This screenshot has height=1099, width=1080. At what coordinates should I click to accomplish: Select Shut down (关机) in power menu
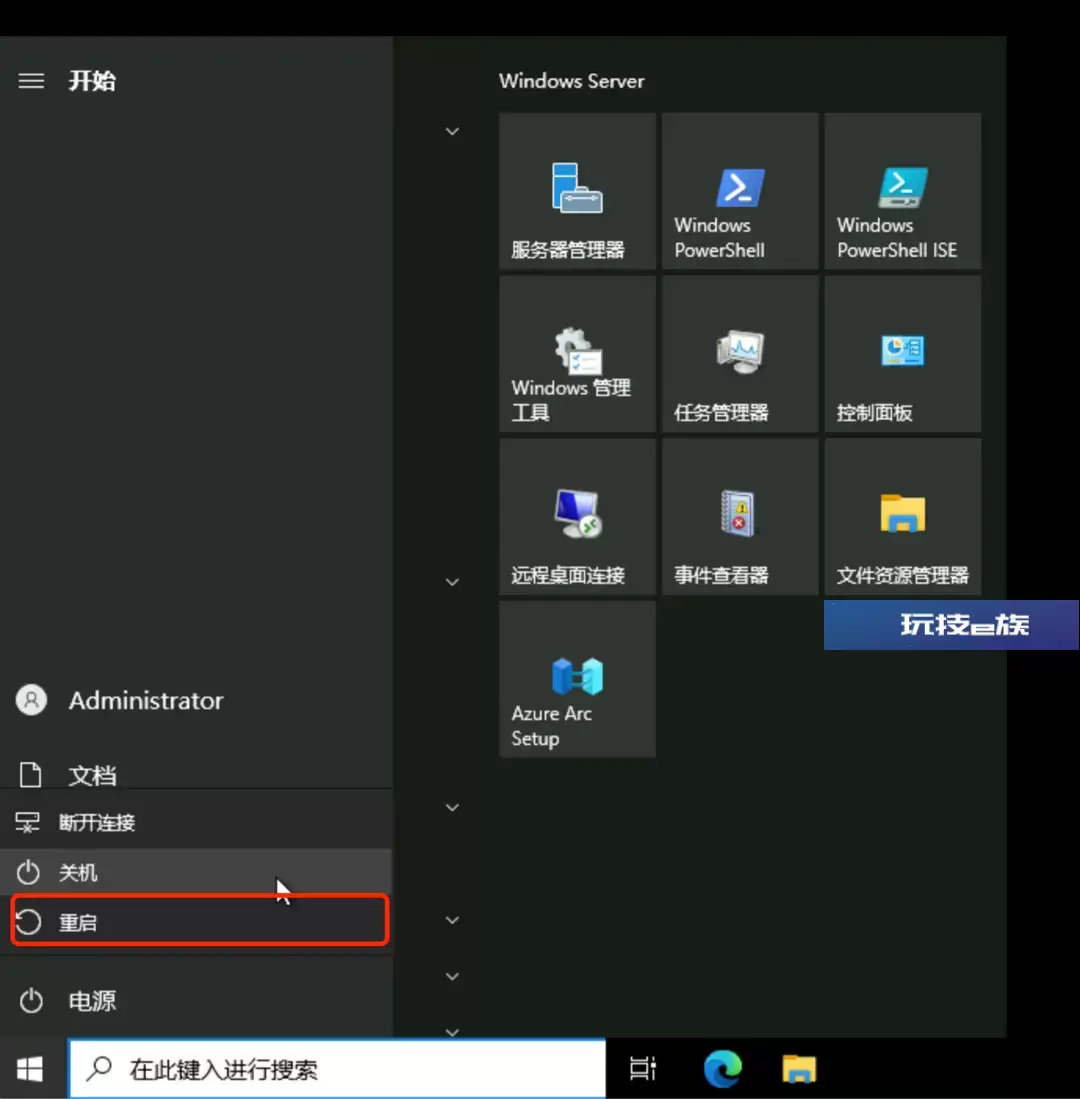pos(196,873)
